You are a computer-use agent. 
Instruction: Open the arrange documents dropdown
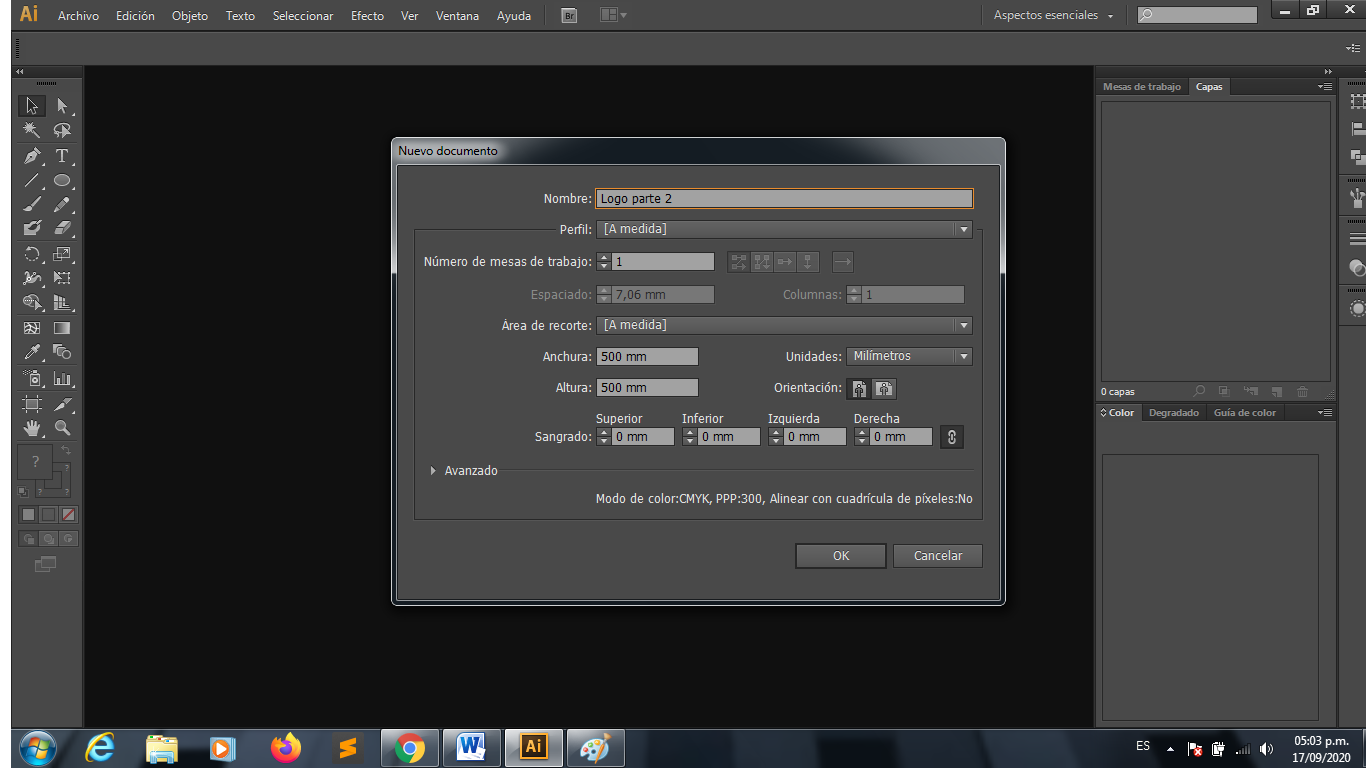[x=613, y=15]
